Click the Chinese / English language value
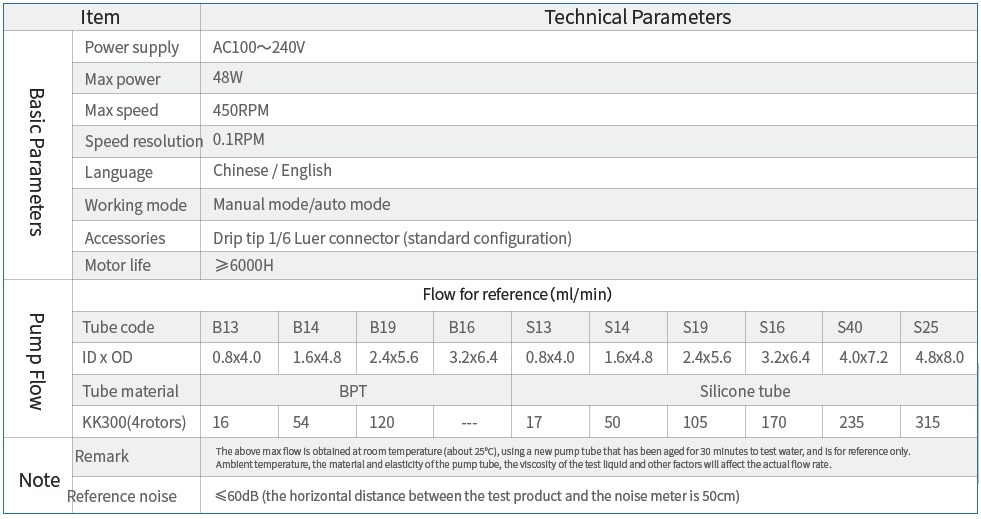 coord(272,171)
